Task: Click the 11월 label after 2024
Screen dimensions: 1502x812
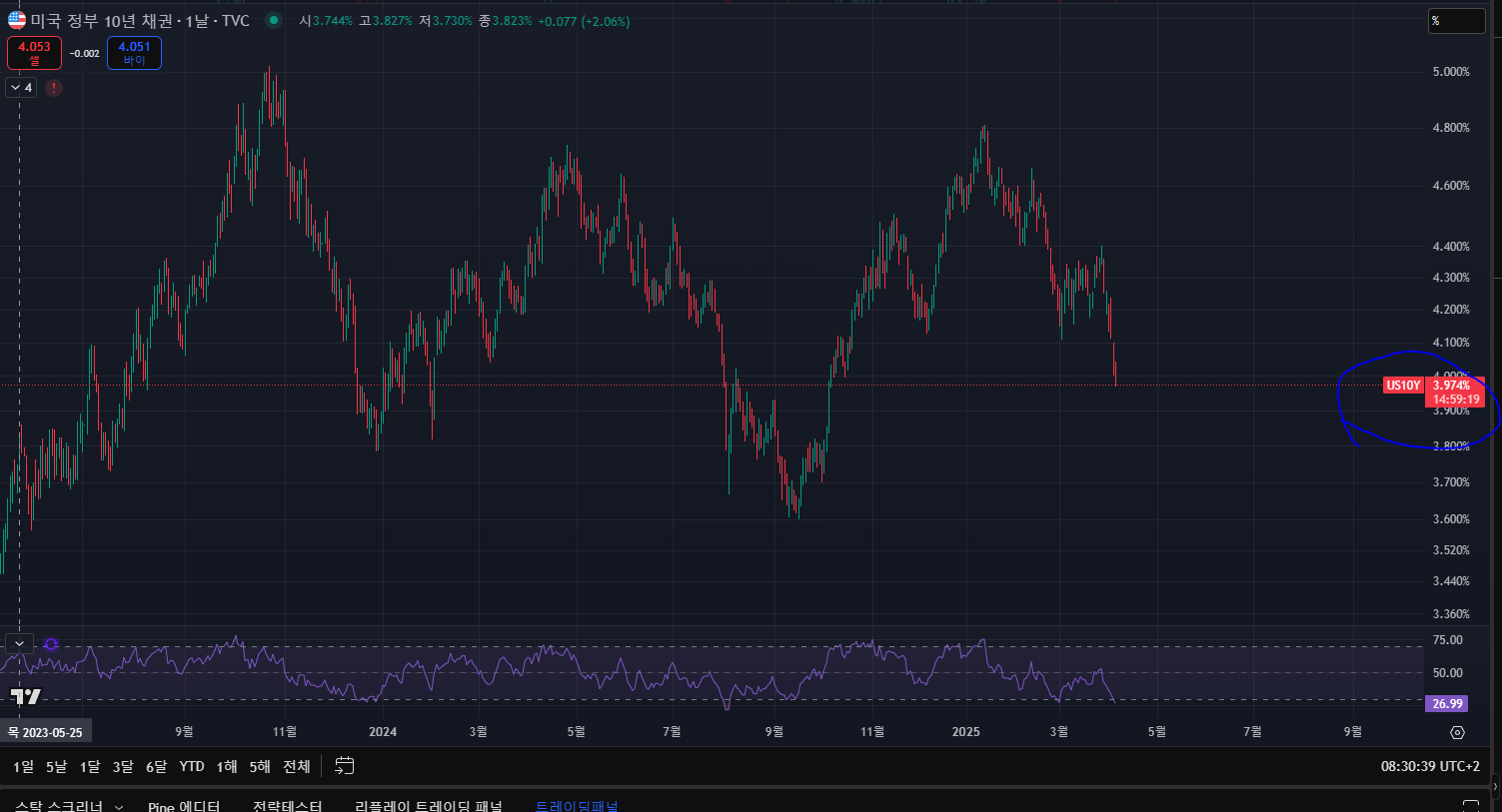Action: pos(872,732)
